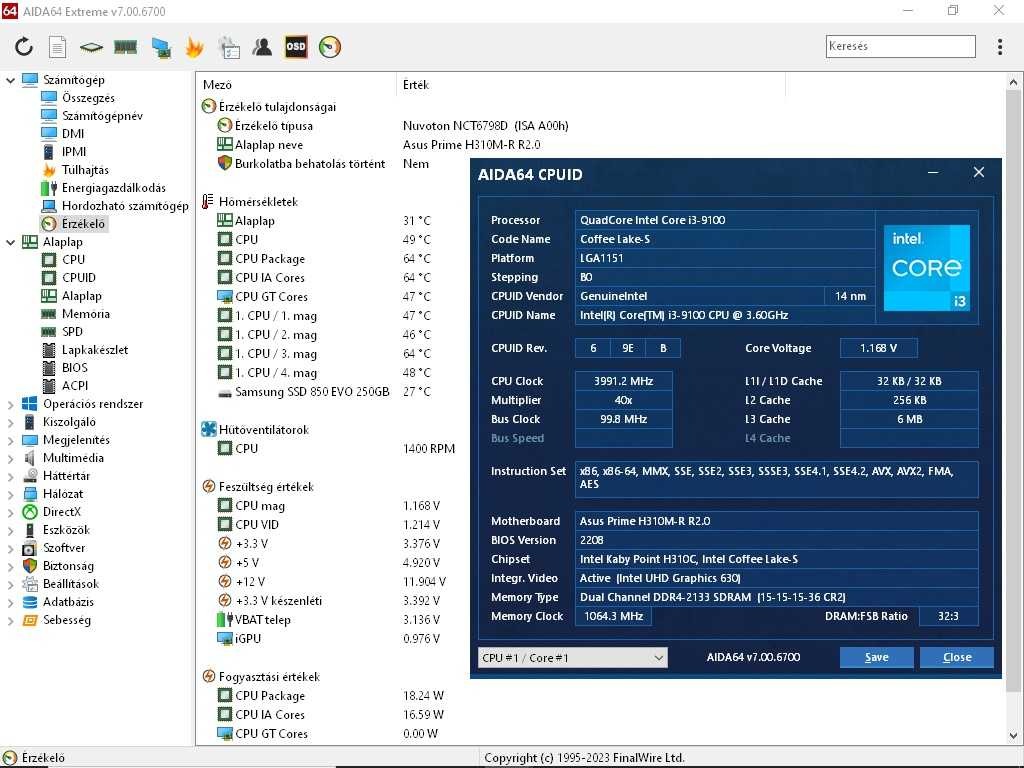Viewport: 1024px width, 768px height.
Task: Select the 1400 RPM fan value
Action: click(428, 449)
